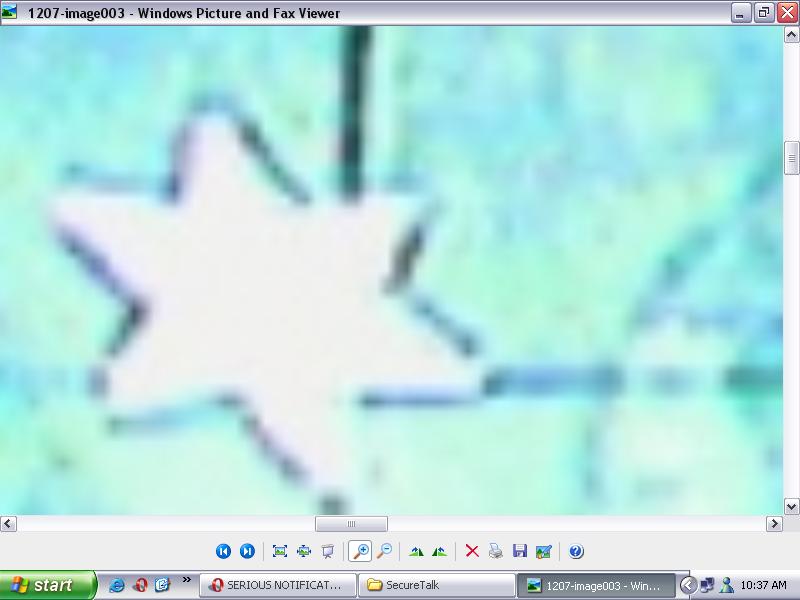Click the horizontal scrollbar right arrow
800x600 pixels.
click(x=774, y=523)
